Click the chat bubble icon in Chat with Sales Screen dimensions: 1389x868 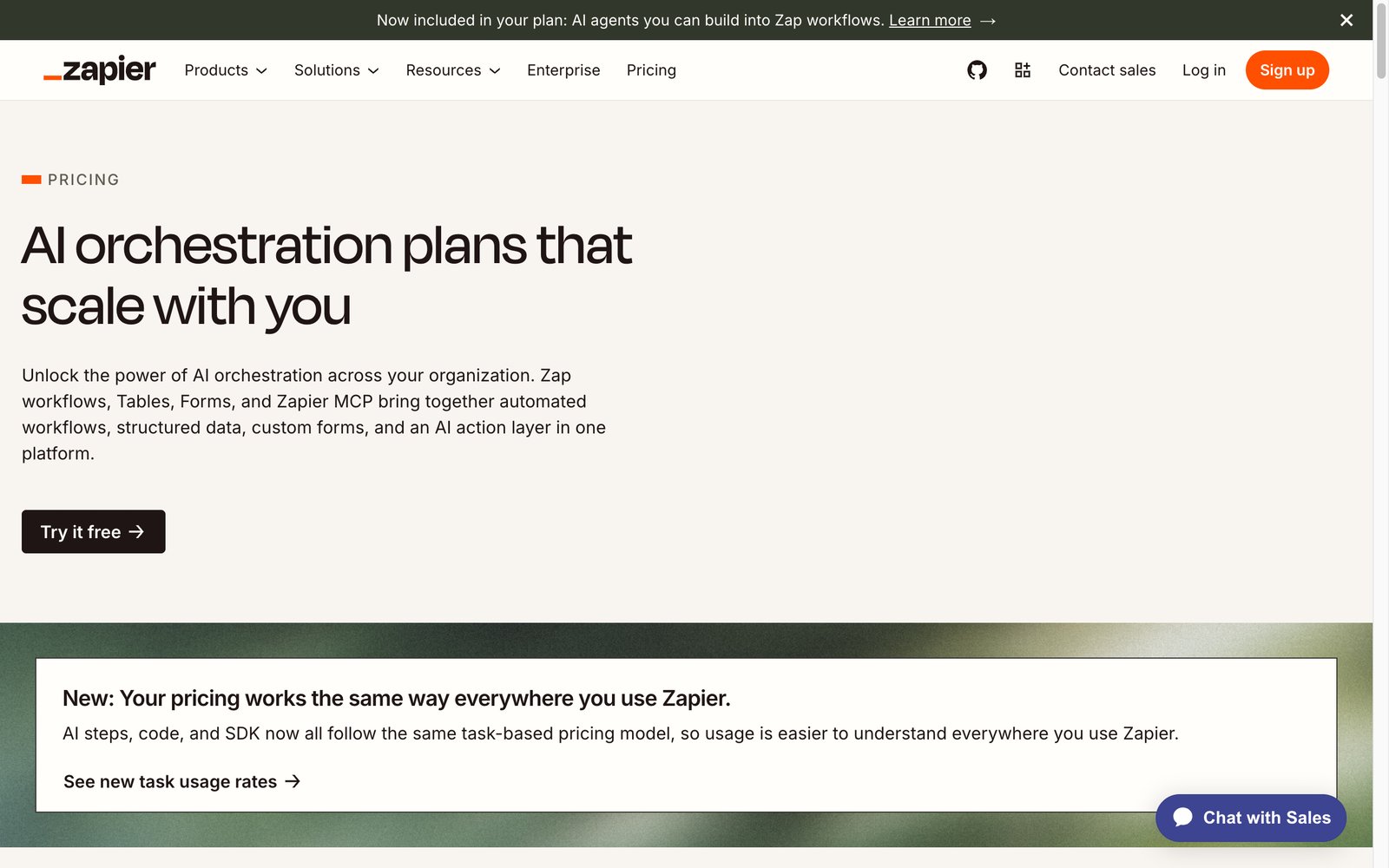point(1182,817)
